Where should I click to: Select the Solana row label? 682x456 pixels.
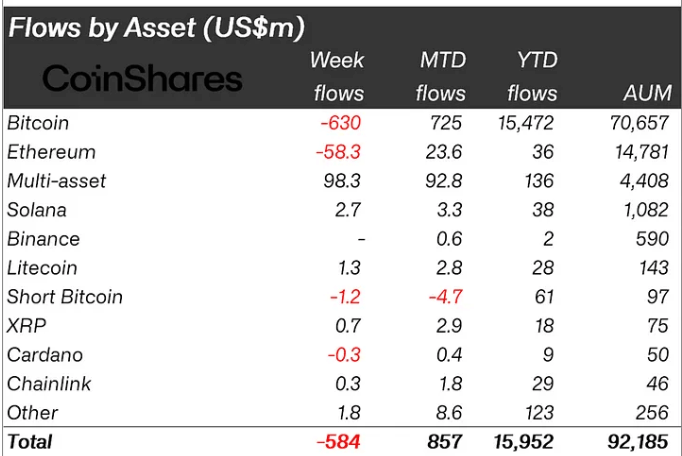coord(37,210)
